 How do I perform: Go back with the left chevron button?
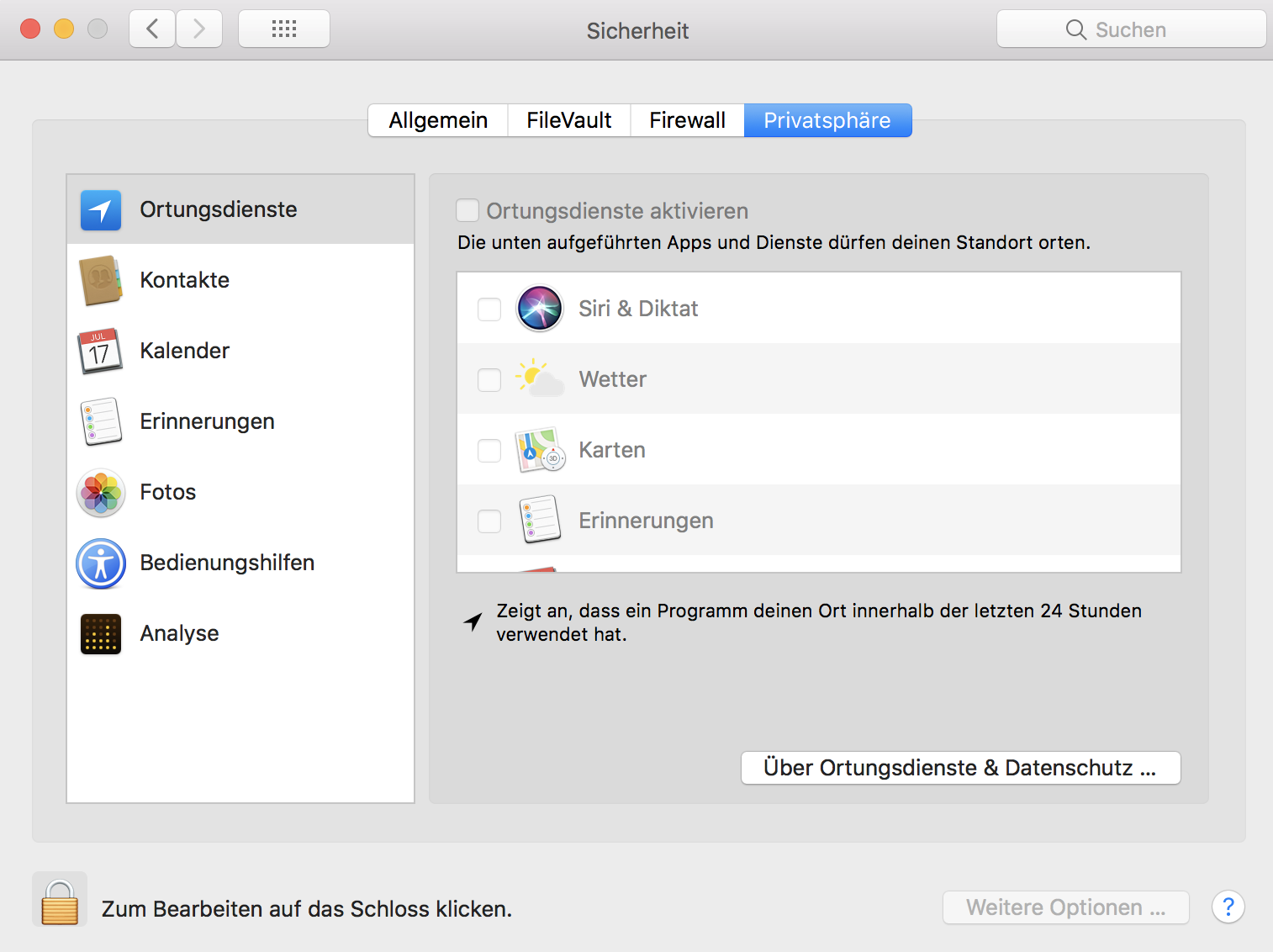tap(152, 29)
